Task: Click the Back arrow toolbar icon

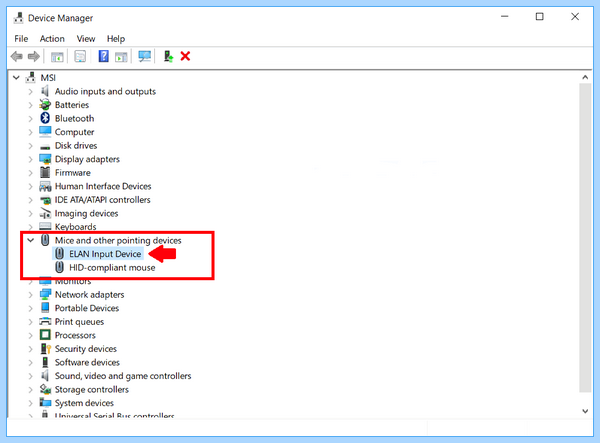Action: click(x=16, y=57)
